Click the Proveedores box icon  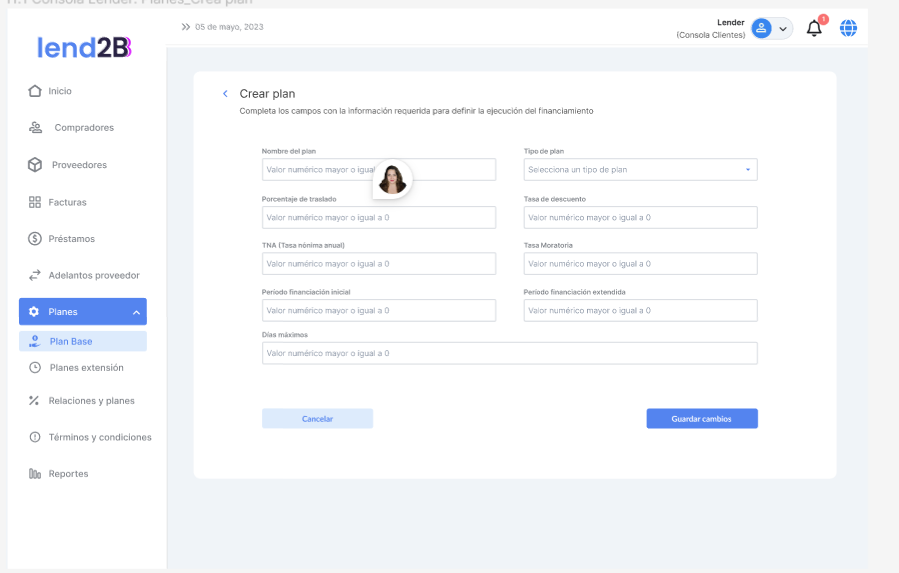[x=35, y=165]
